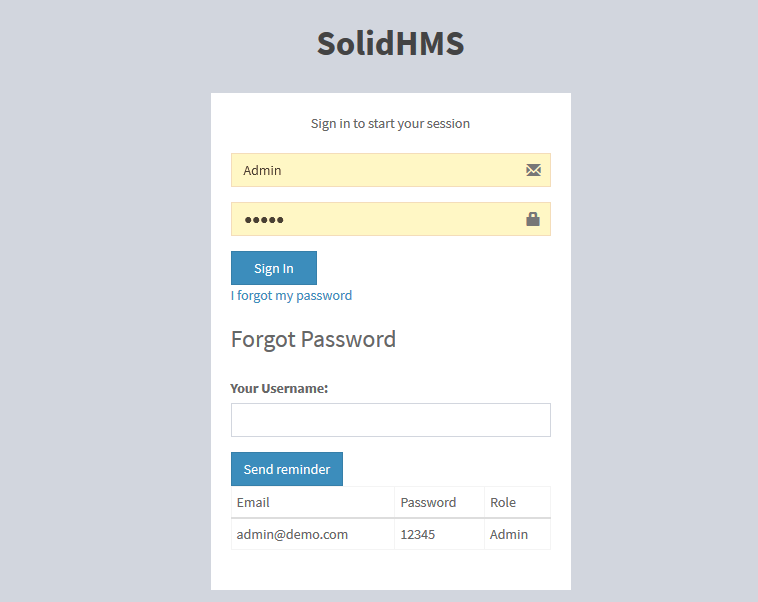Click the Forgot Password heading
Viewport: 758px width, 602px height.
coord(313,339)
